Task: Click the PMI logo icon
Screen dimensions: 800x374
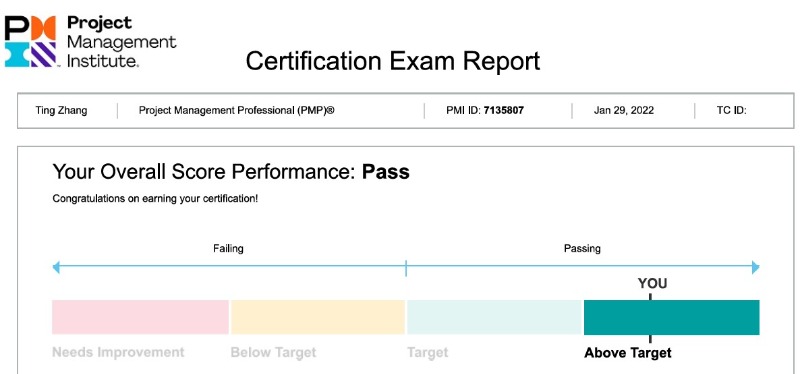Action: tap(30, 41)
